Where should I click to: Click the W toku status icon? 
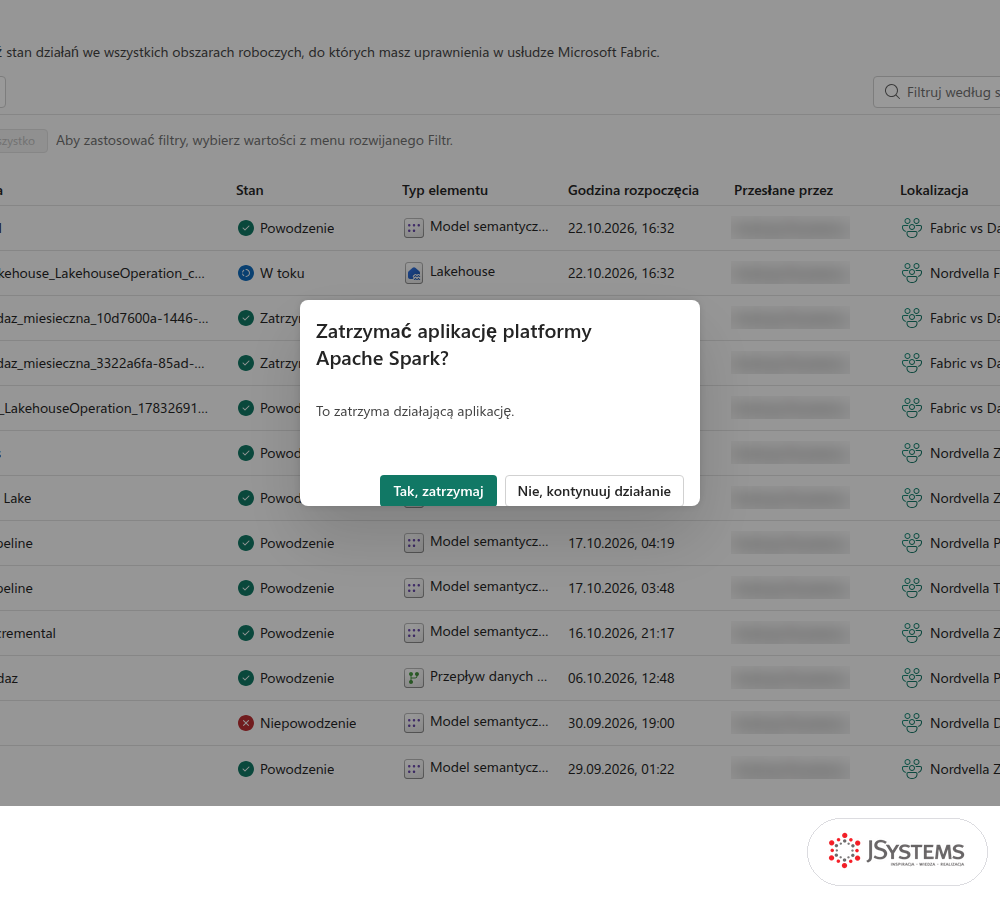[x=246, y=273]
